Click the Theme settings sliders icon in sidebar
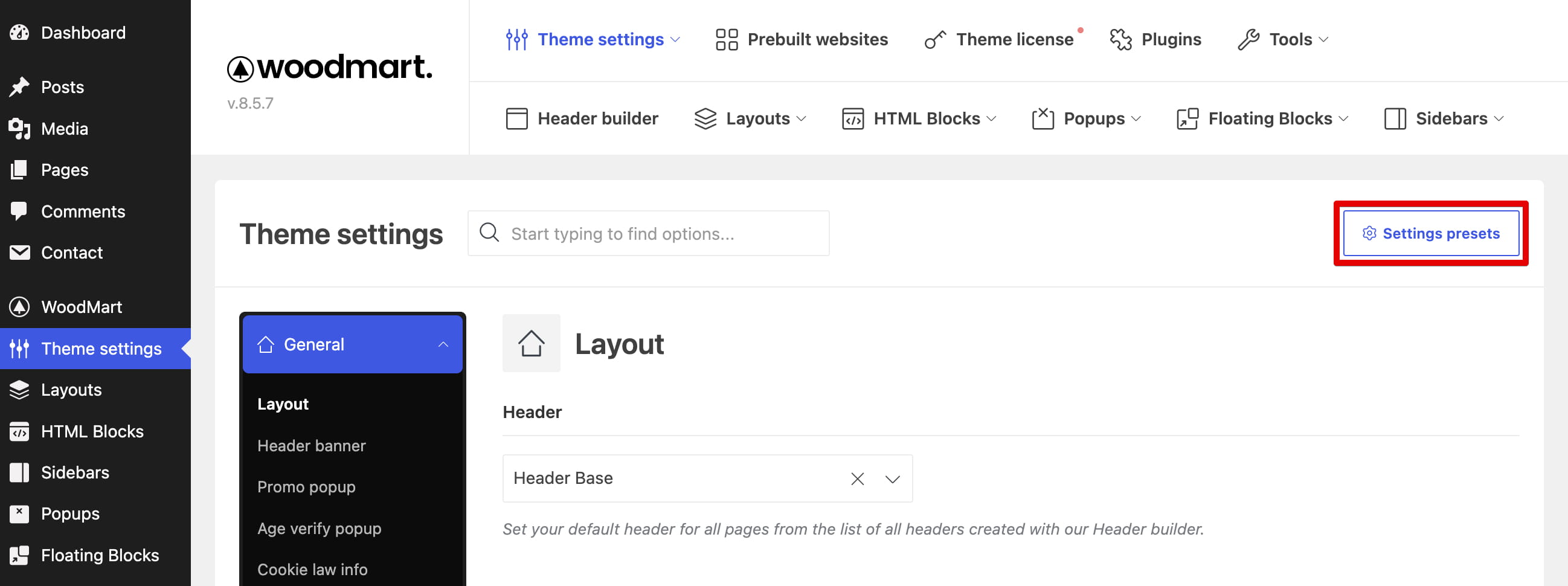1568x586 pixels. (x=19, y=349)
